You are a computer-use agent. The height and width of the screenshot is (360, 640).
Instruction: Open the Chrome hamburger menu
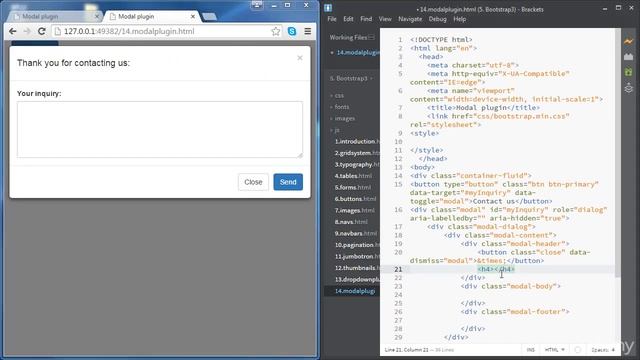pos(308,31)
